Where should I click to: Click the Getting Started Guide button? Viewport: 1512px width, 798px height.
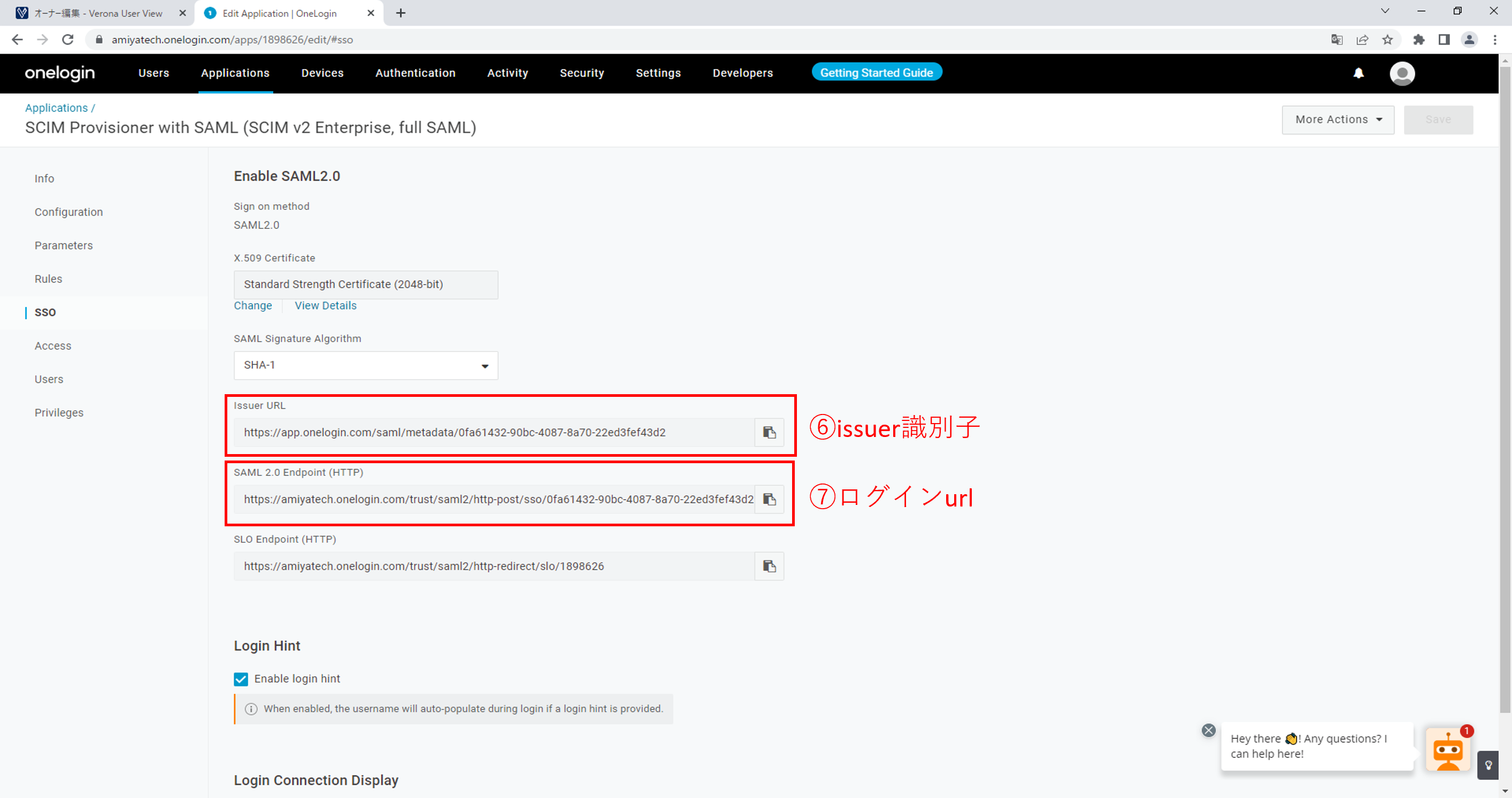[x=876, y=72]
